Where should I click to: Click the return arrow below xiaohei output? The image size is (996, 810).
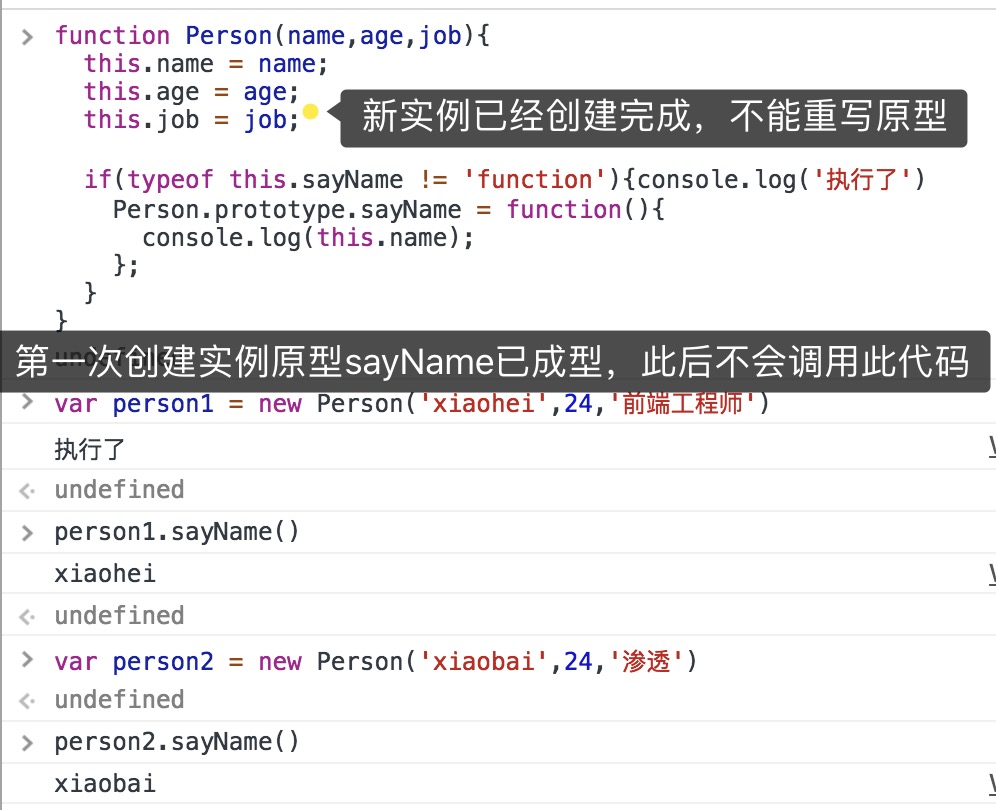[28, 616]
